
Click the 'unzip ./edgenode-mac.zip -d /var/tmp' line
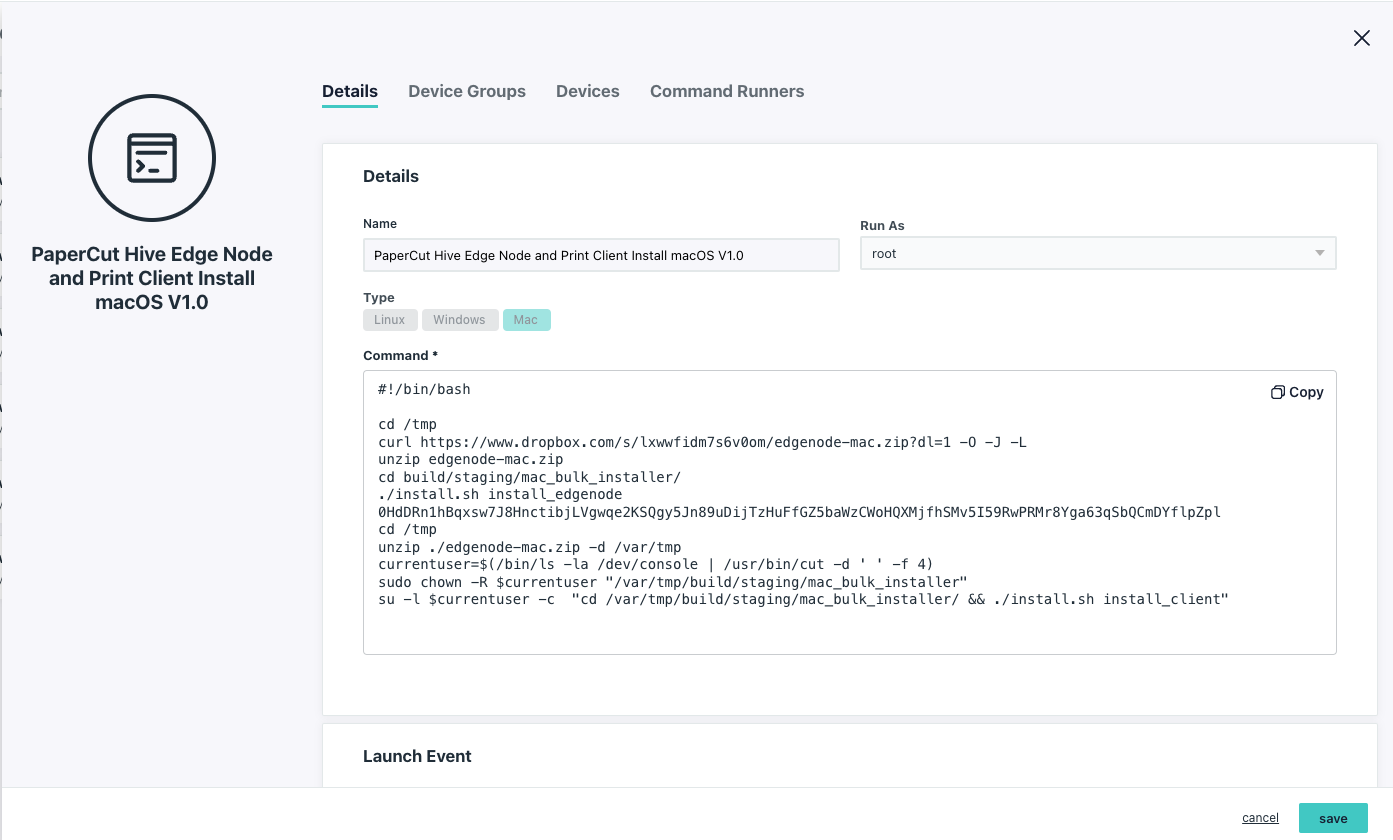point(529,547)
